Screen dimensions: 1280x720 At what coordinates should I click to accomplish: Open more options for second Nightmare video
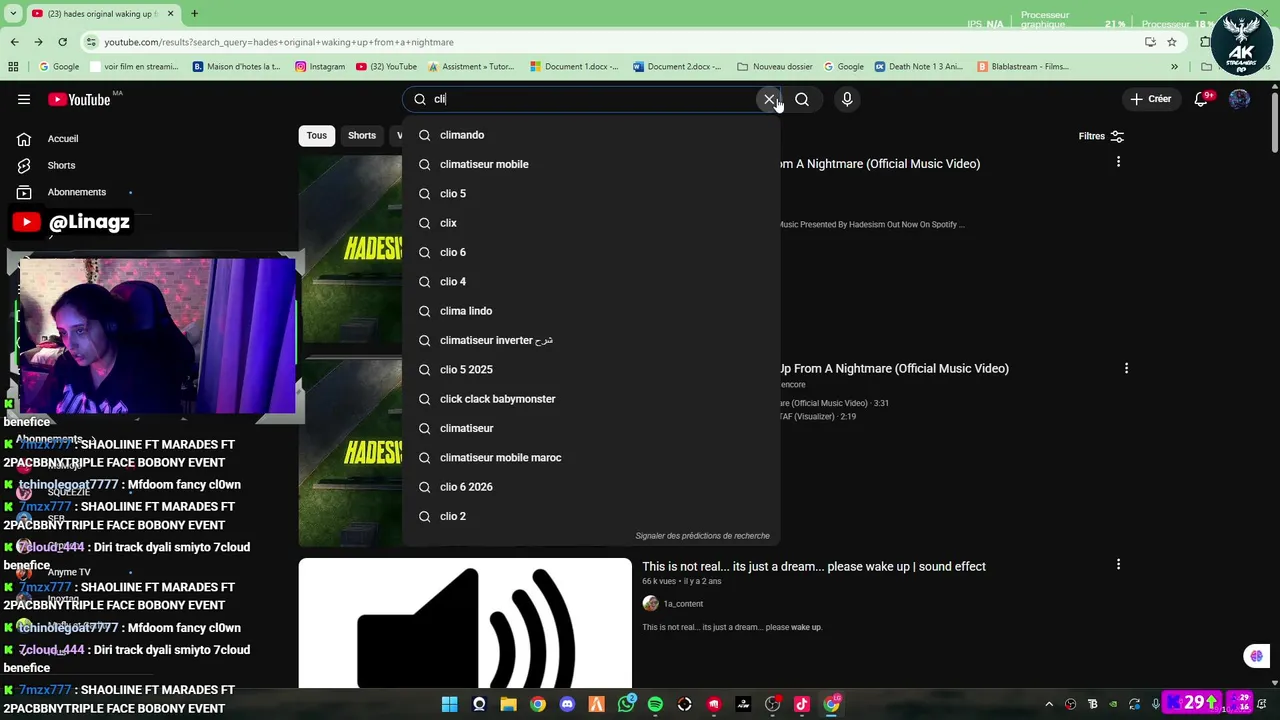click(x=1126, y=368)
